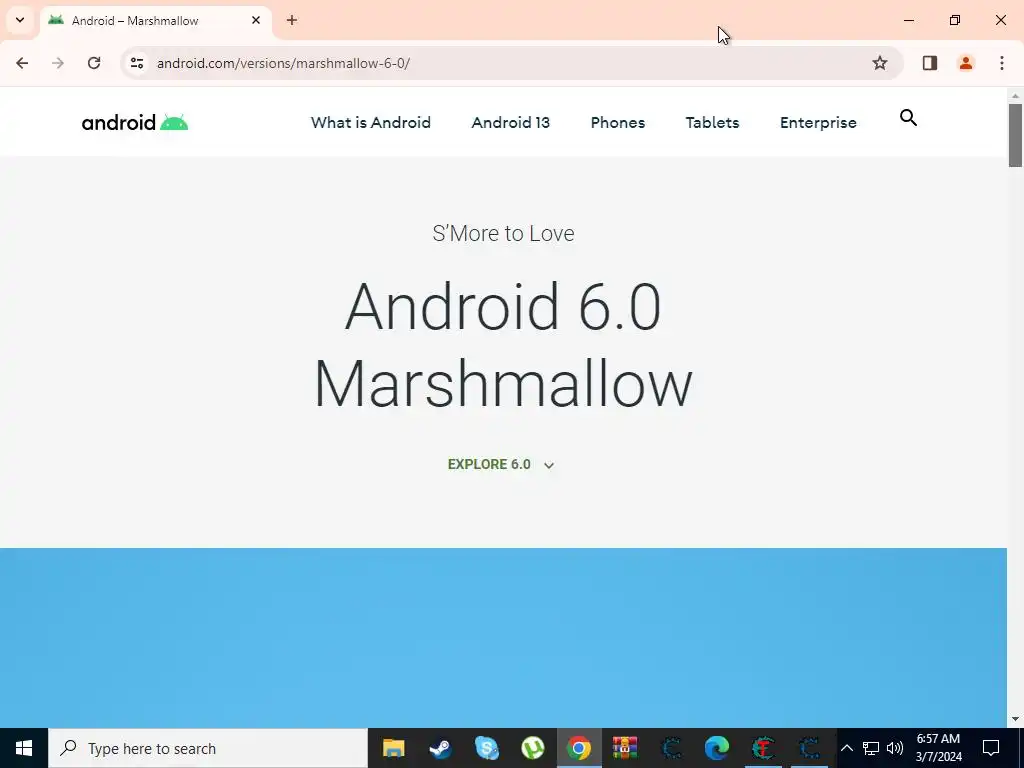Select the Android – Marshmallow browser tab

pyautogui.click(x=156, y=20)
